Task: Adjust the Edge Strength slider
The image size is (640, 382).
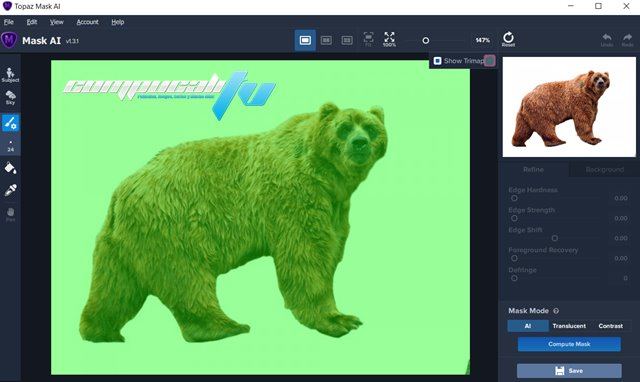Action: (x=514, y=218)
